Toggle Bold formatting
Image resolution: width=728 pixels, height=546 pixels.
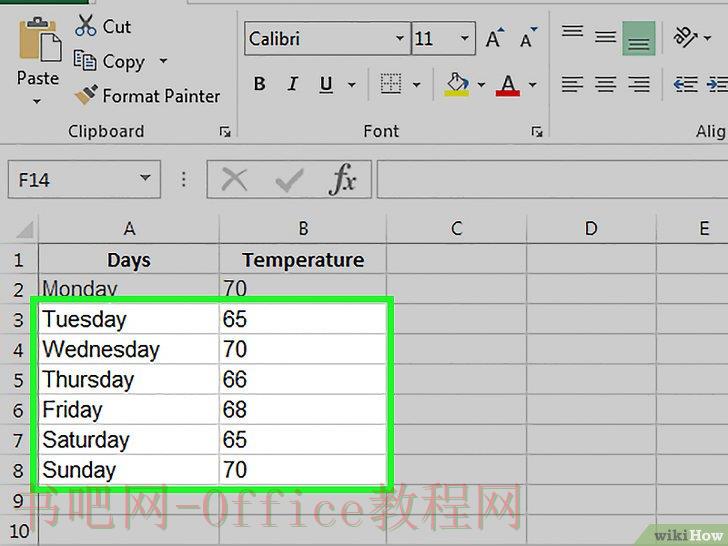point(260,84)
